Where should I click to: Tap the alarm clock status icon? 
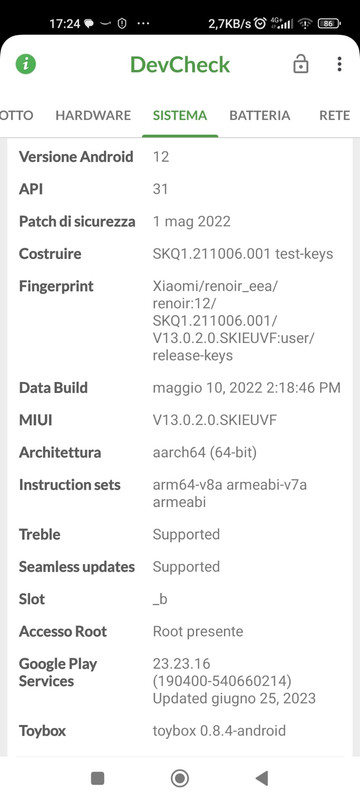point(260,23)
